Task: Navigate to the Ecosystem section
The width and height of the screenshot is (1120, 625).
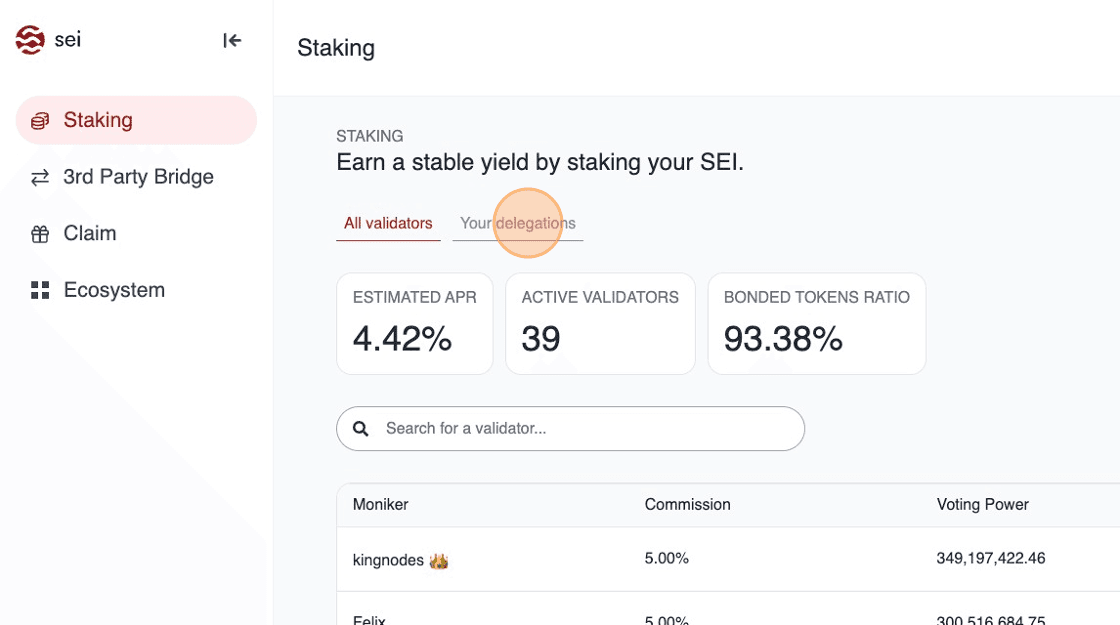Action: (x=114, y=290)
